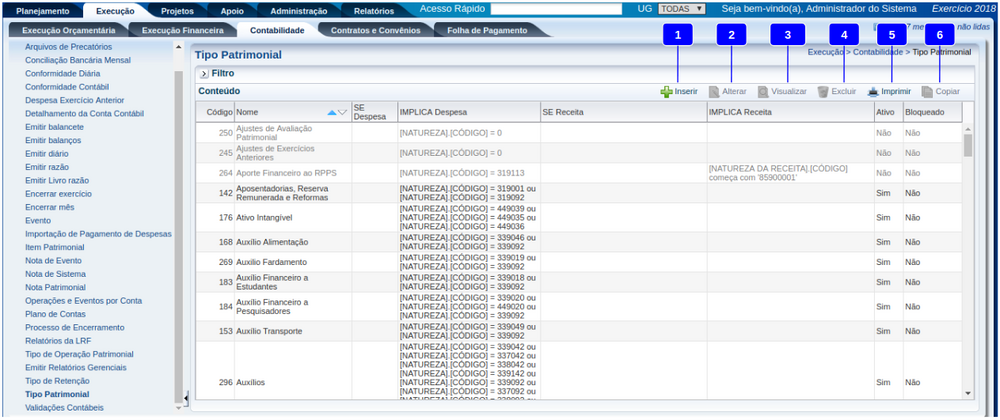Open the UG TODAS dropdown

point(683,8)
